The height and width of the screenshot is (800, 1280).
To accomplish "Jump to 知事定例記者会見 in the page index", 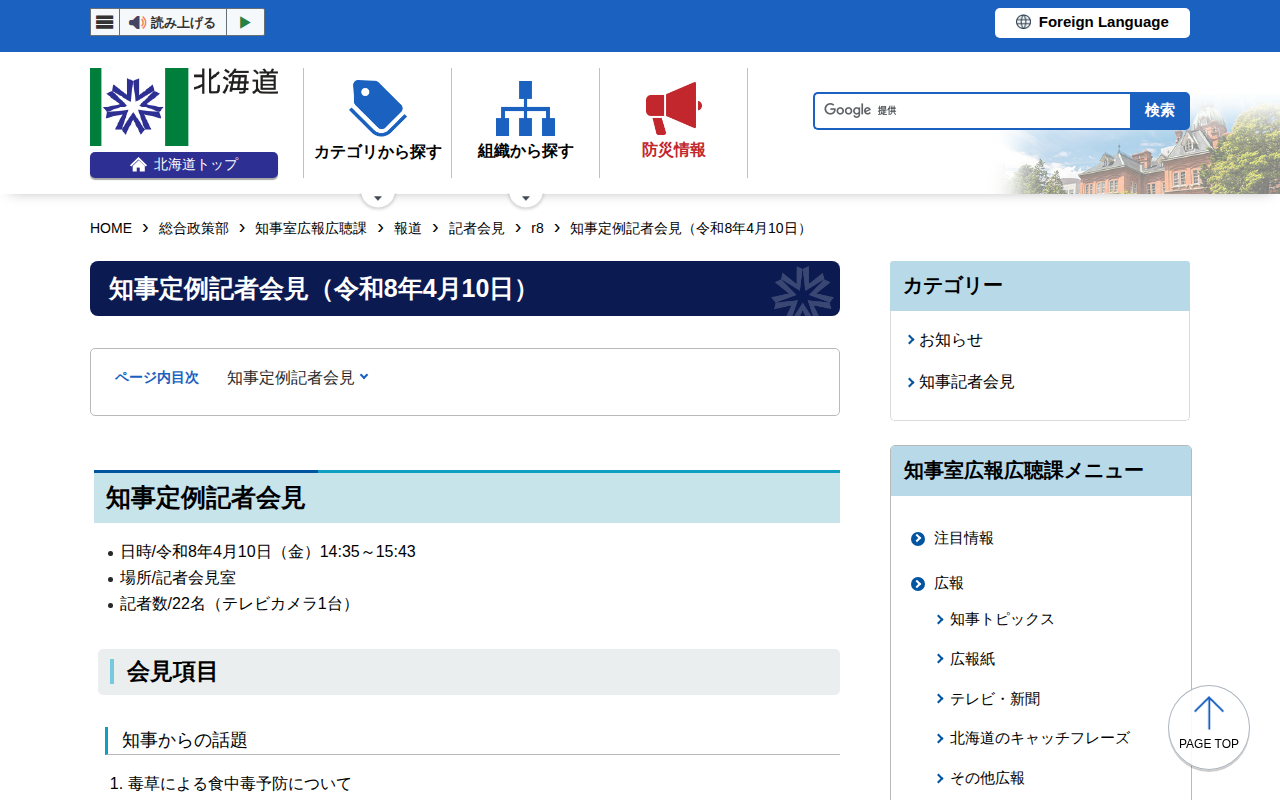I will tap(297, 378).
